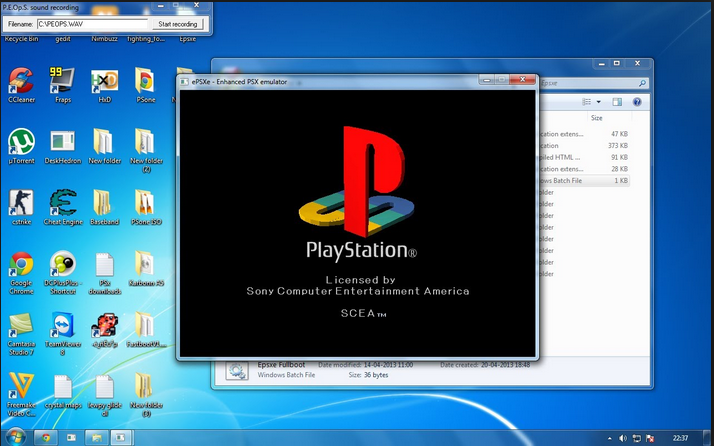Image resolution: width=714 pixels, height=446 pixels.
Task: Click the Epsxe Fullboot details pane file icon
Action: pyautogui.click(x=237, y=371)
